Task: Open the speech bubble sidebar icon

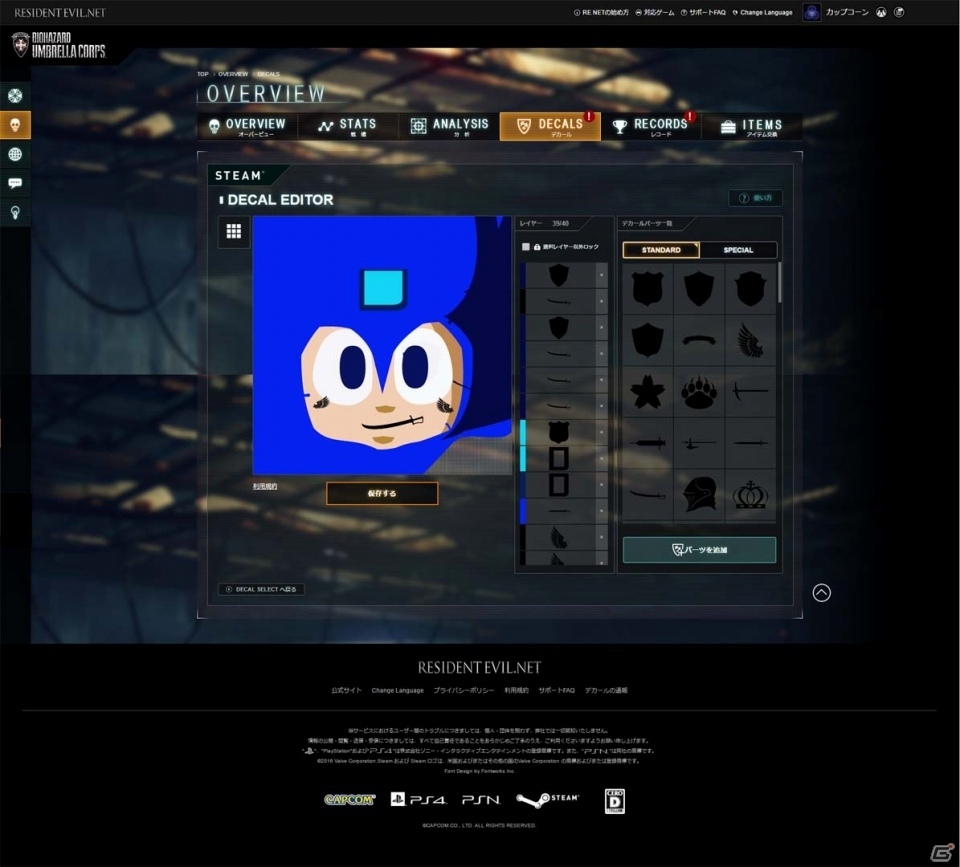Action: click(15, 183)
